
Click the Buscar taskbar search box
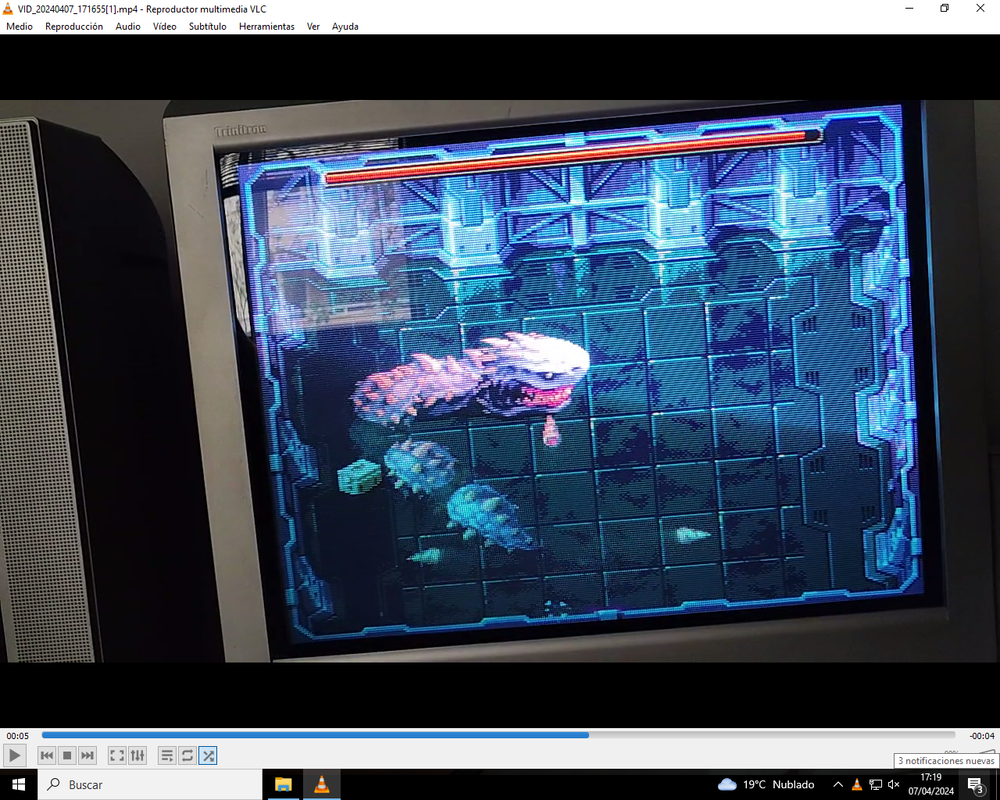(x=150, y=785)
